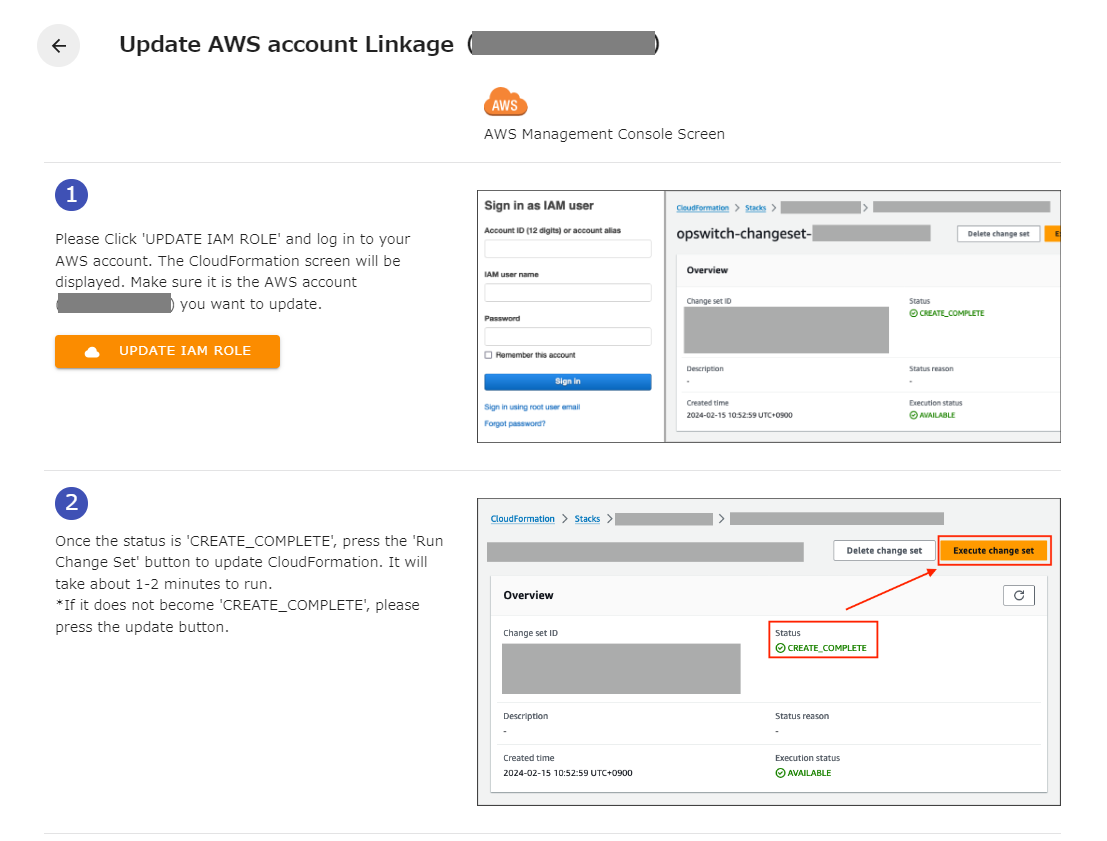
Task: Click CloudFormation breadcrumb in step 2 screenshot
Action: click(522, 519)
